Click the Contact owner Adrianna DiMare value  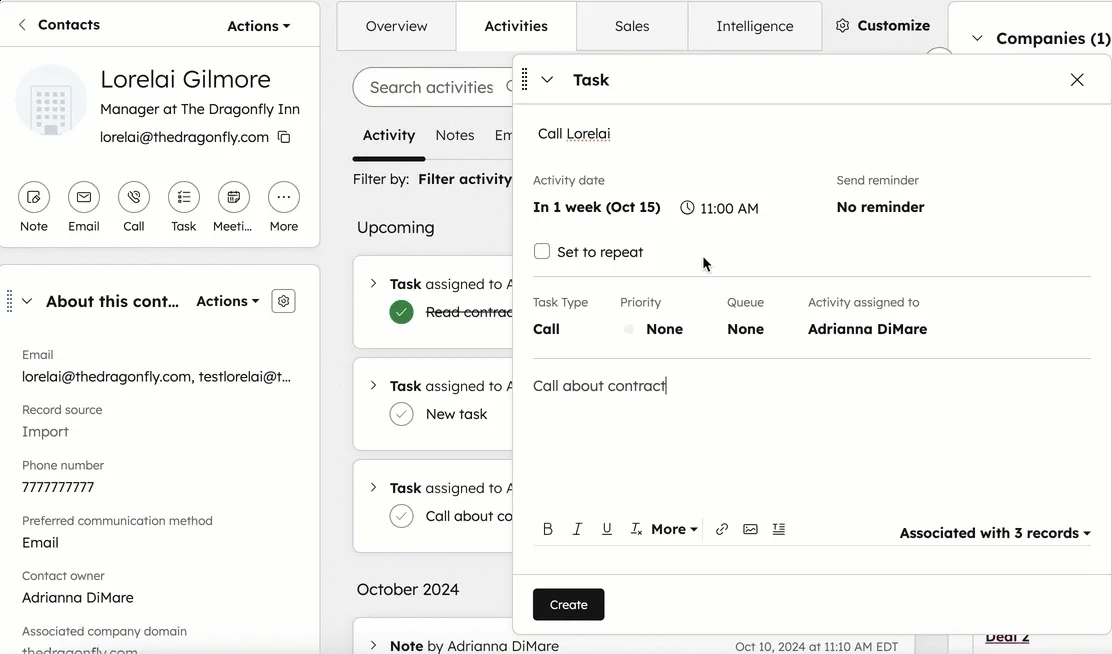coord(77,598)
